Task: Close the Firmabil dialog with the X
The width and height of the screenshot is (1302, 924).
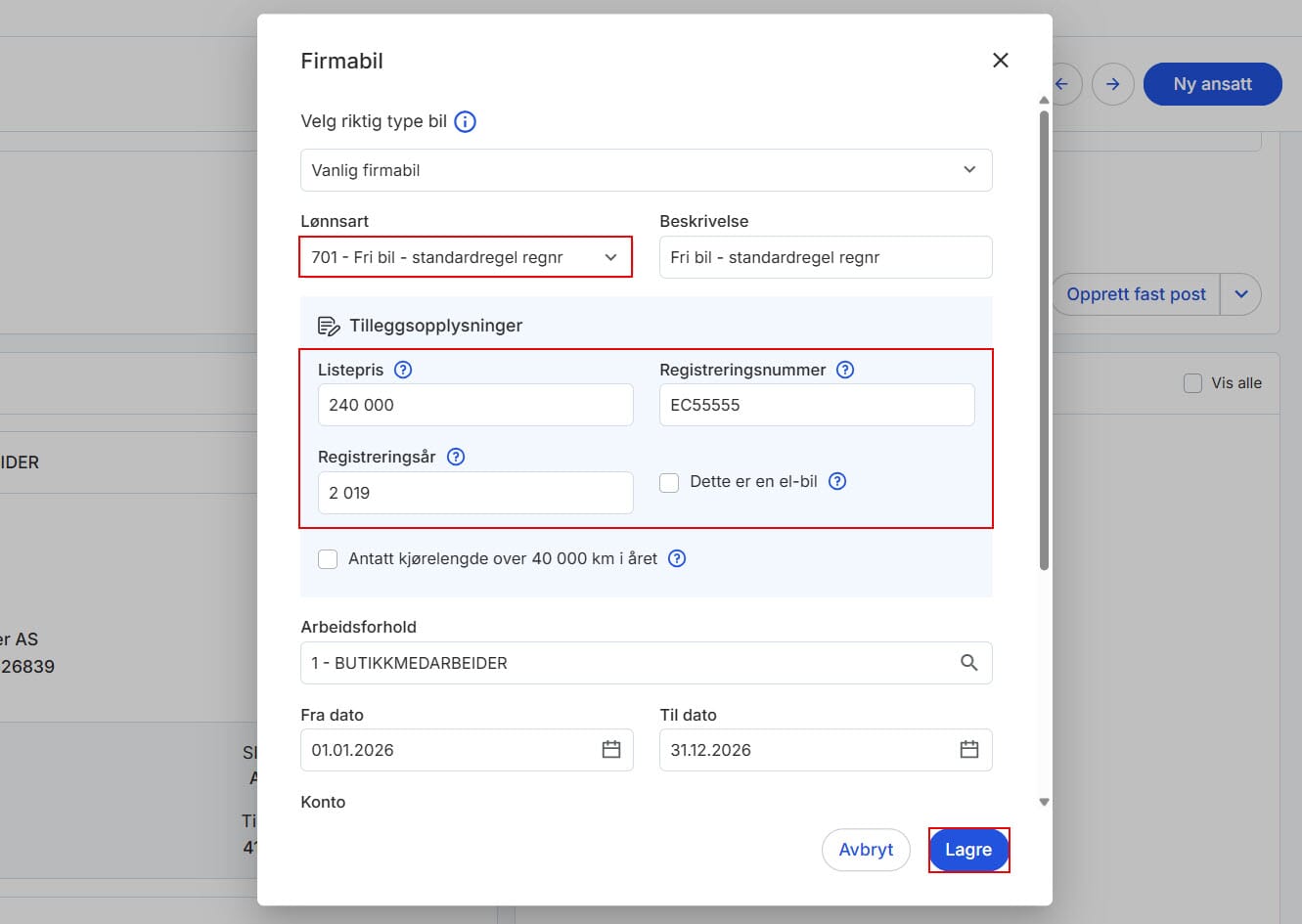Action: point(1000,61)
